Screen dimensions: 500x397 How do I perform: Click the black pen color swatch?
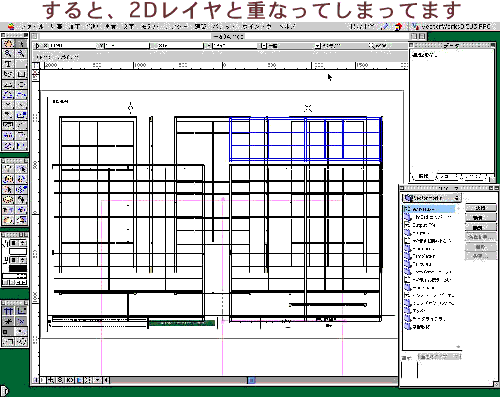tap(18, 268)
